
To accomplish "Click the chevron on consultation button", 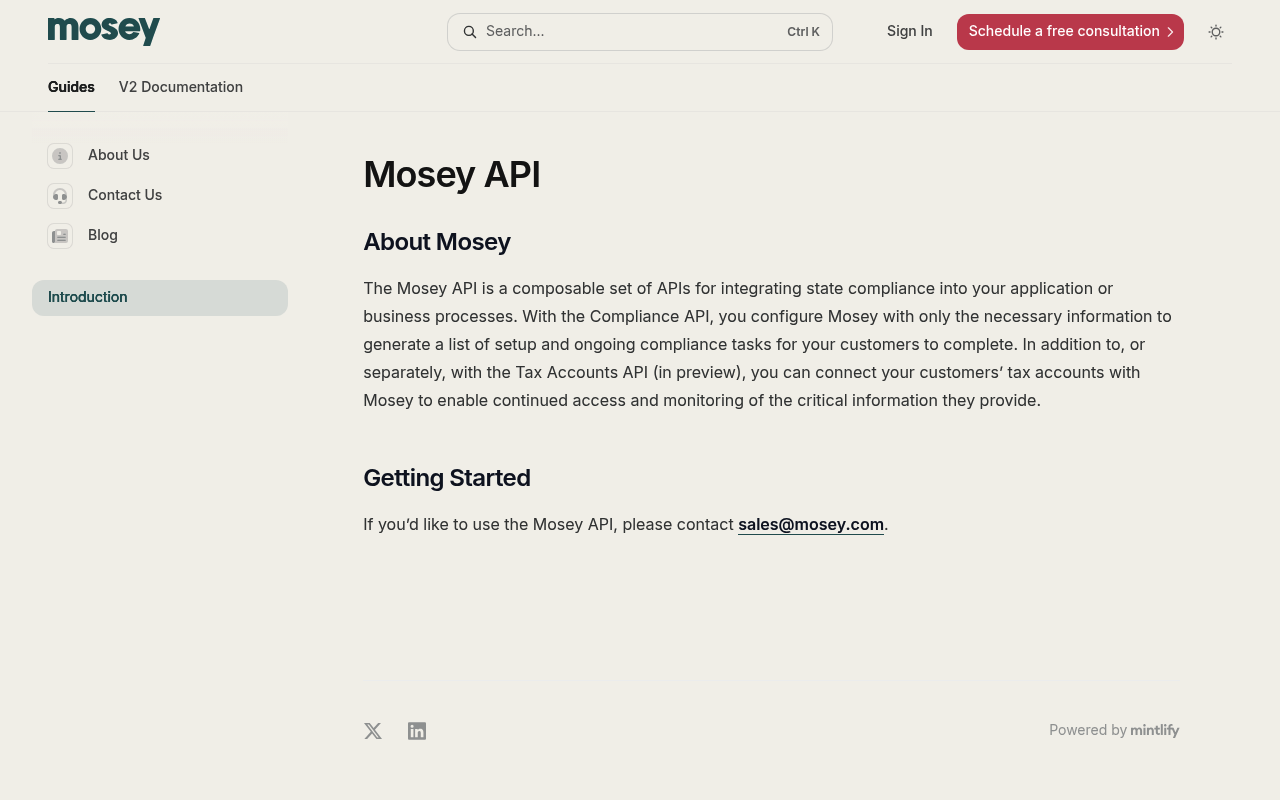I will (x=1170, y=32).
